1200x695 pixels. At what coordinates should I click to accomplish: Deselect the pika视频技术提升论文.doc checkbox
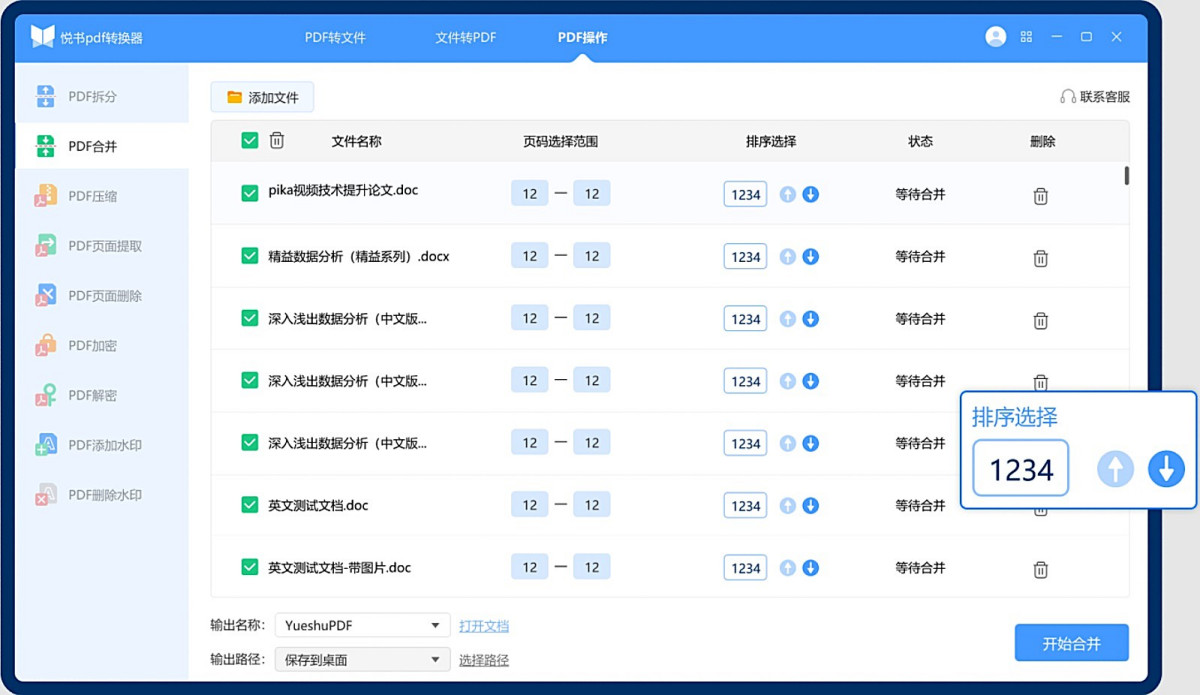click(x=249, y=193)
